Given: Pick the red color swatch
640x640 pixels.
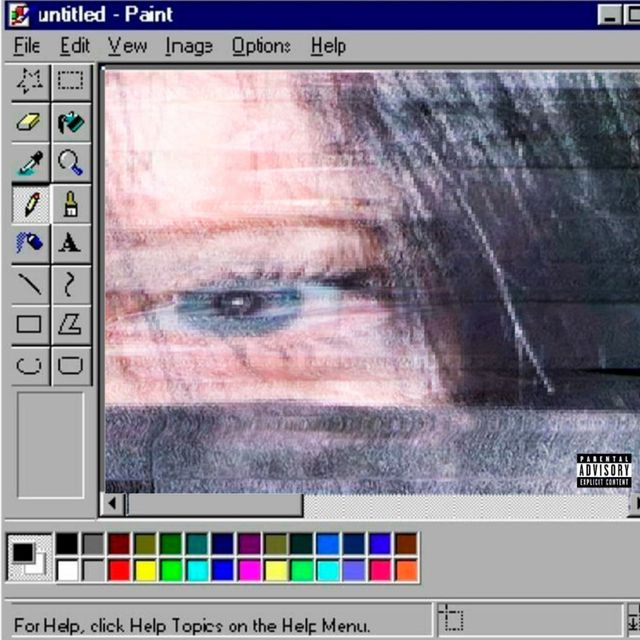Looking at the screenshot, I should (x=119, y=570).
